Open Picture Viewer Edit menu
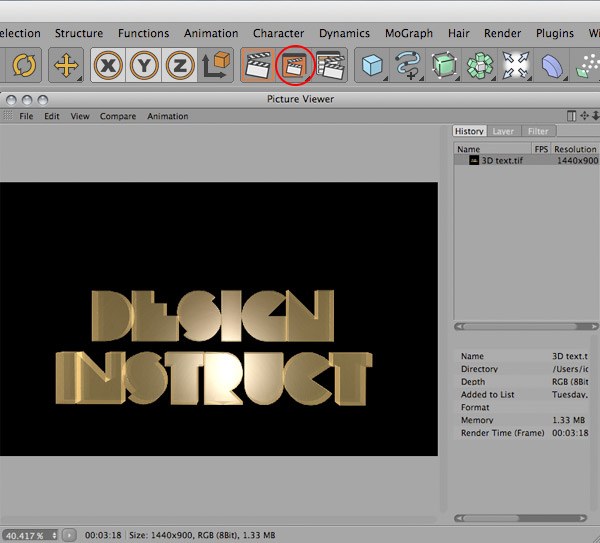 pos(52,116)
